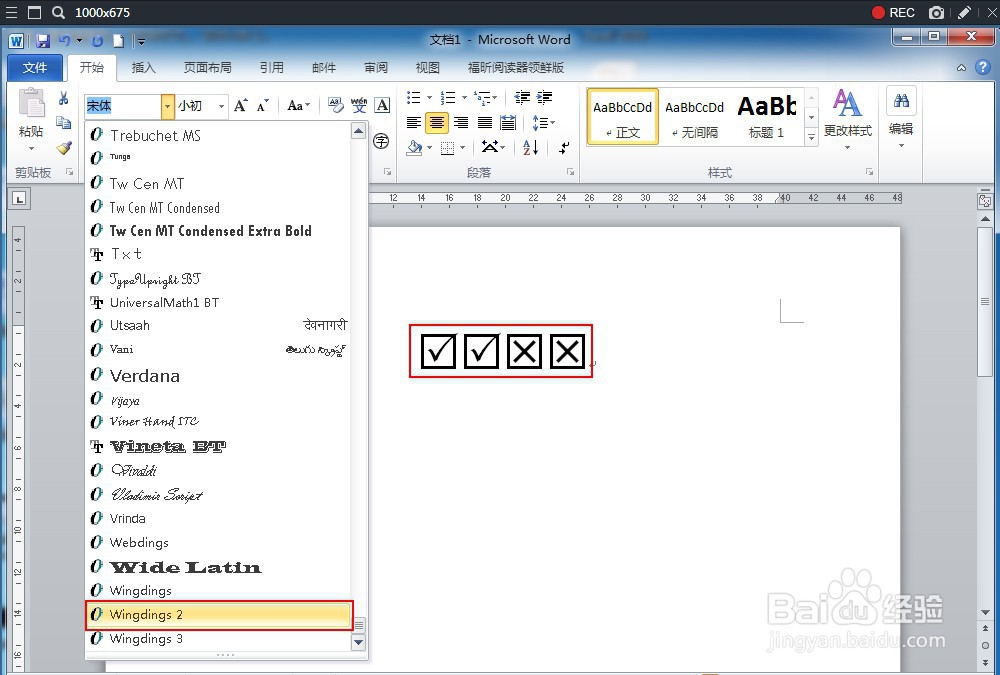Open the Change Case Aa dropdown

[x=298, y=105]
